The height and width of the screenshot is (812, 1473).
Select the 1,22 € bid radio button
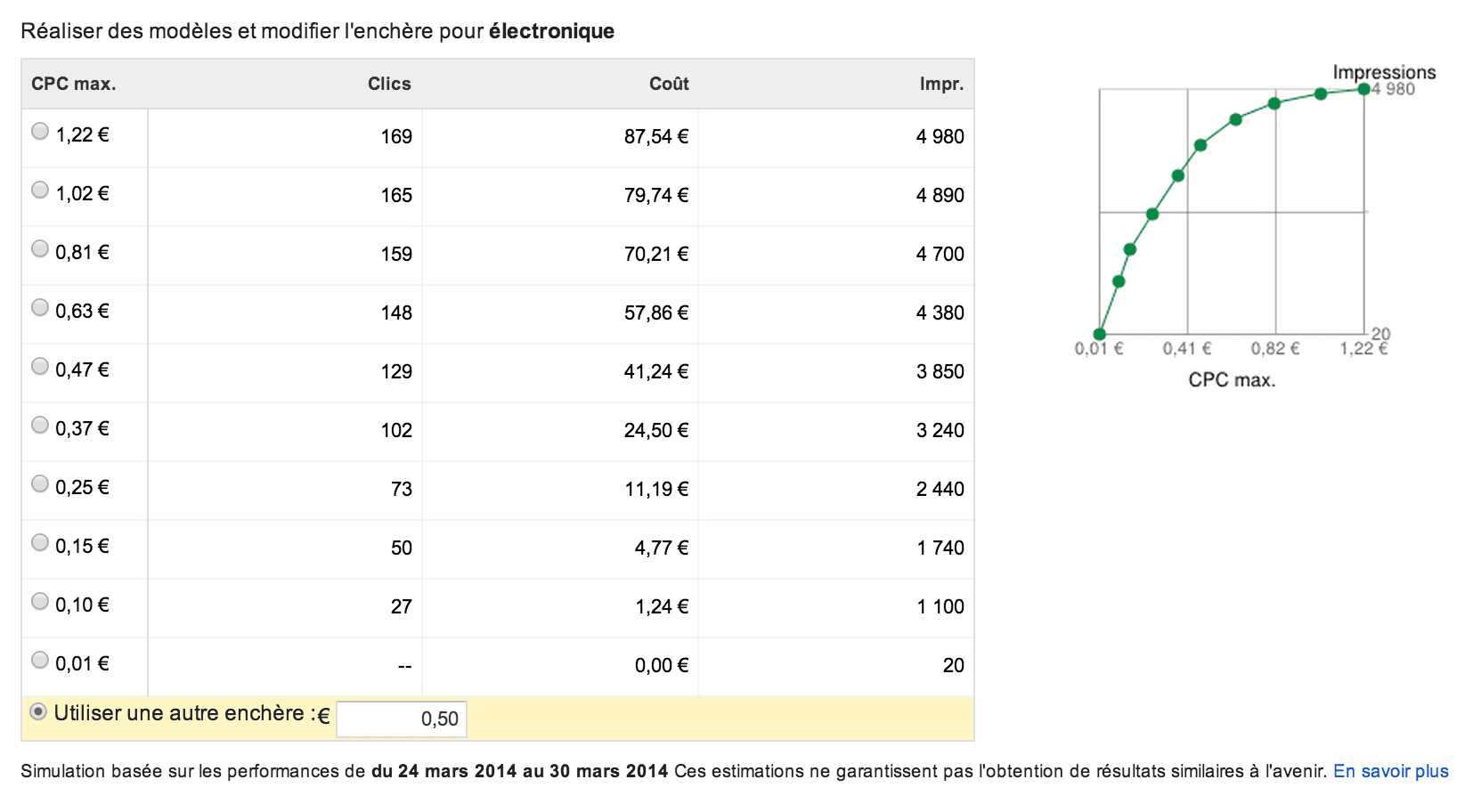[x=40, y=132]
